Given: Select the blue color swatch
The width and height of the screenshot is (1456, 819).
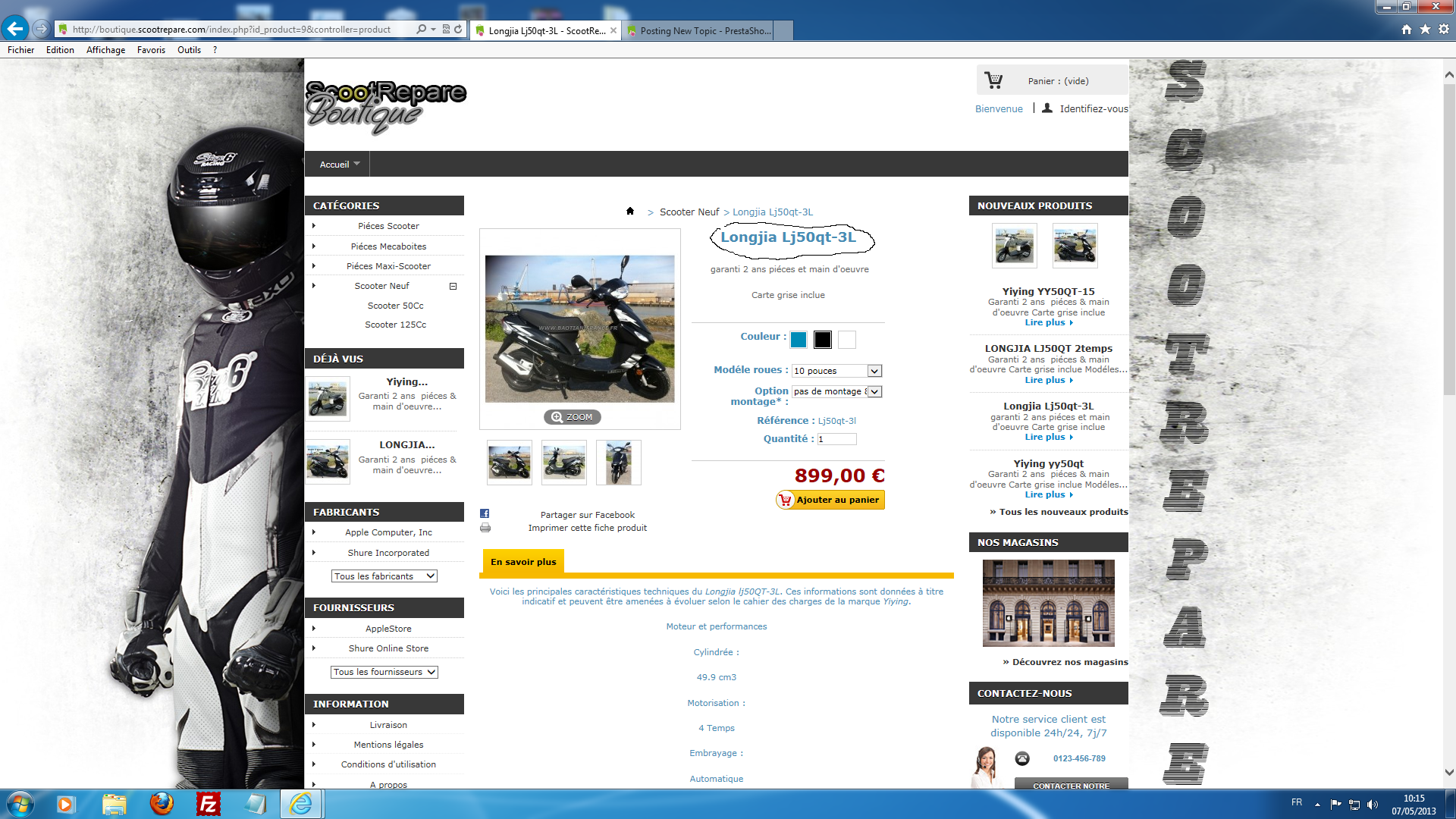Looking at the screenshot, I should click(799, 340).
